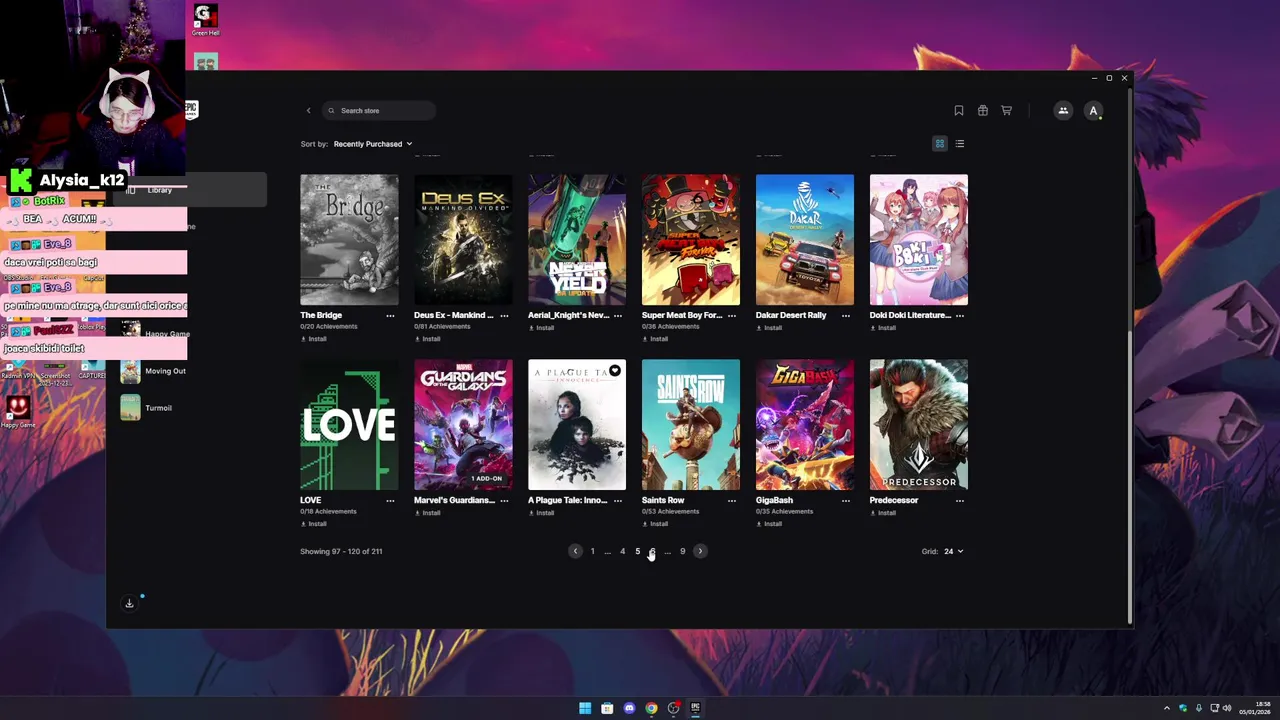Open Sort by Recently Purchased dropdown

(372, 144)
